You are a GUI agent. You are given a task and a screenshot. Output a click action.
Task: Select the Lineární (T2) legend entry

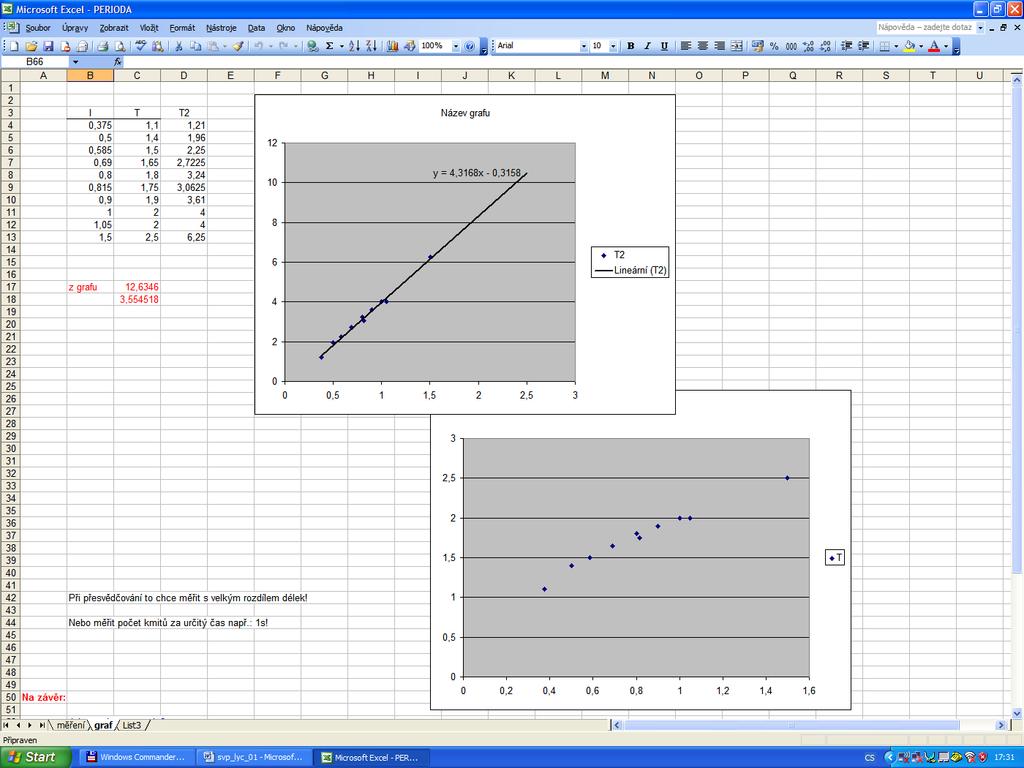pyautogui.click(x=630, y=270)
